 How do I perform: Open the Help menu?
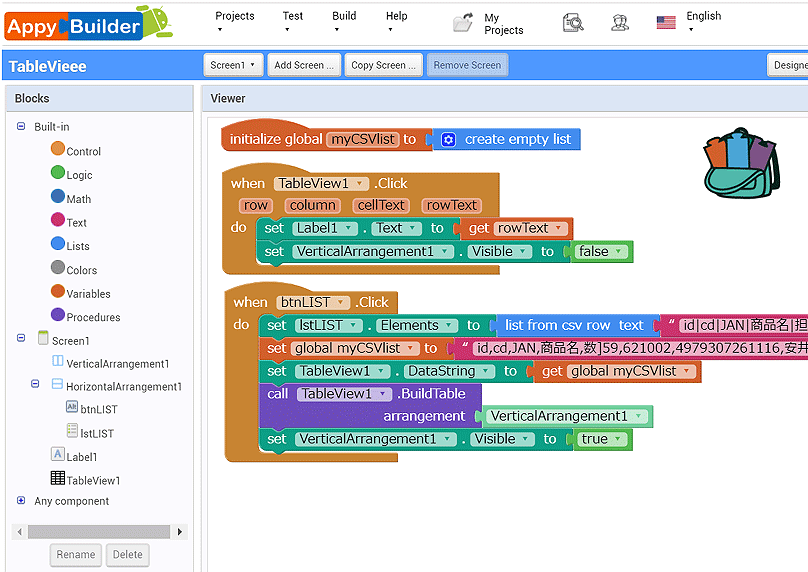click(396, 22)
